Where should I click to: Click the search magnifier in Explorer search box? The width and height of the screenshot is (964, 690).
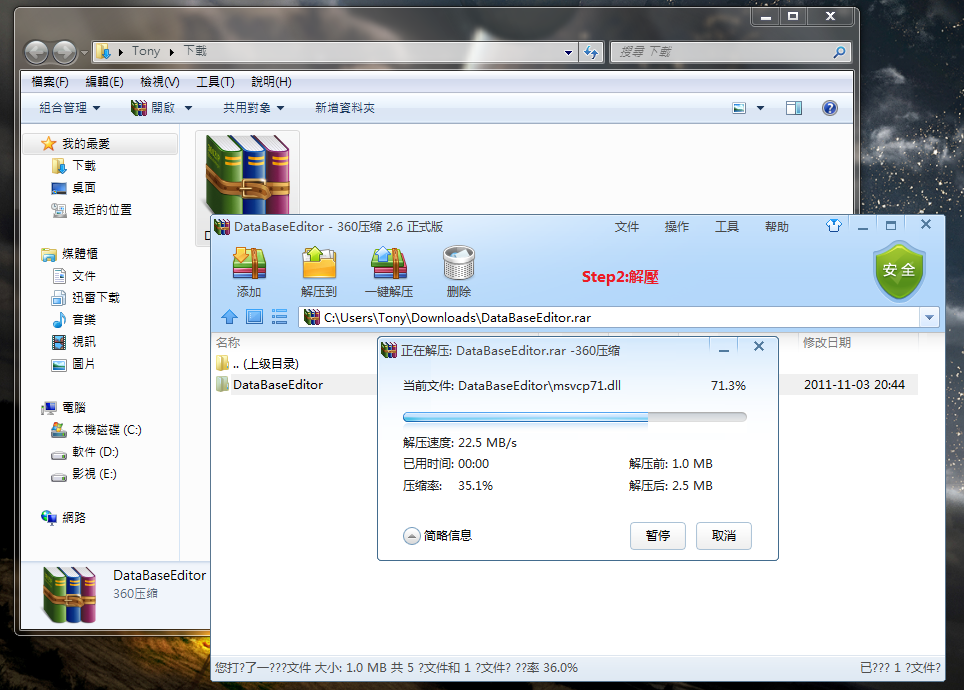click(x=839, y=52)
